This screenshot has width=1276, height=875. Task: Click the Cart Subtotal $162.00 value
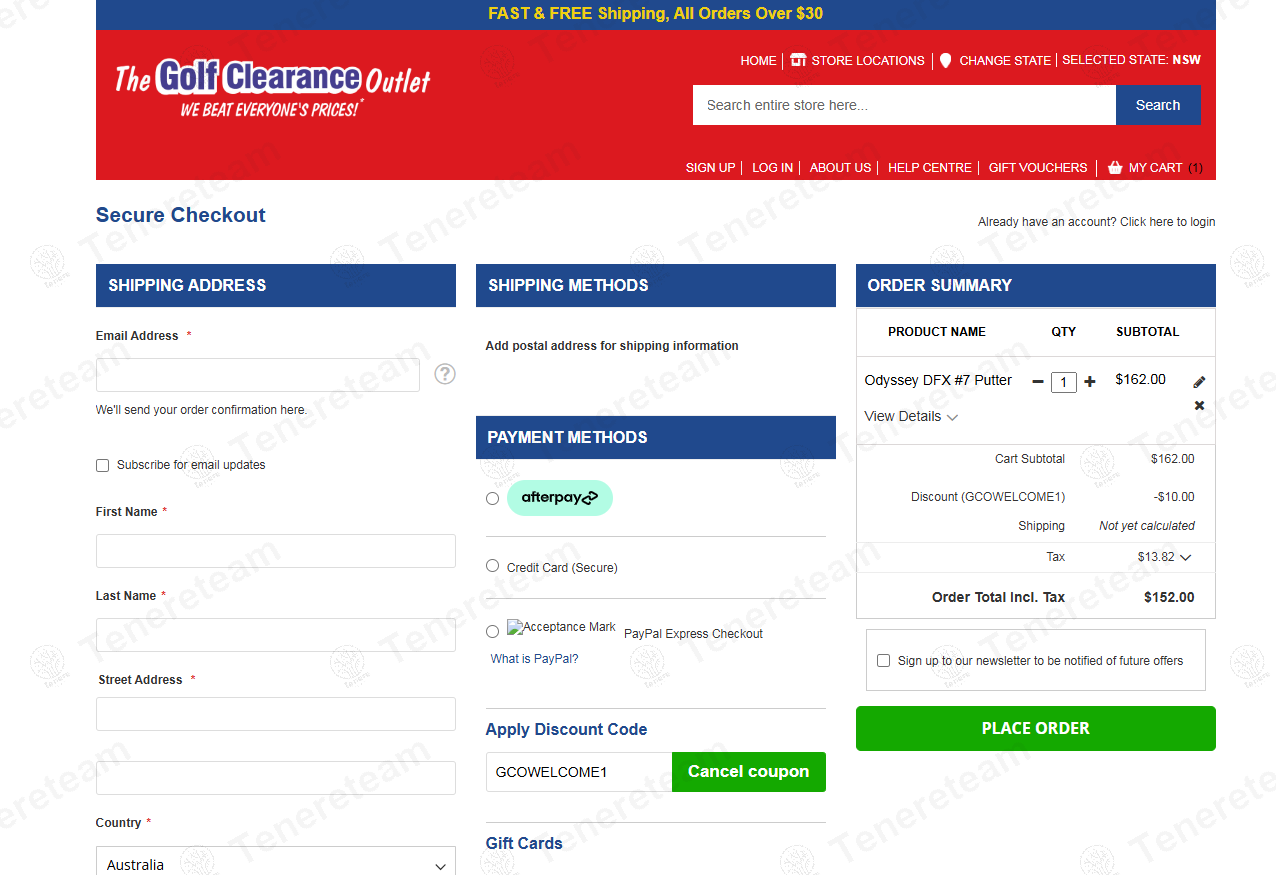tap(1172, 459)
